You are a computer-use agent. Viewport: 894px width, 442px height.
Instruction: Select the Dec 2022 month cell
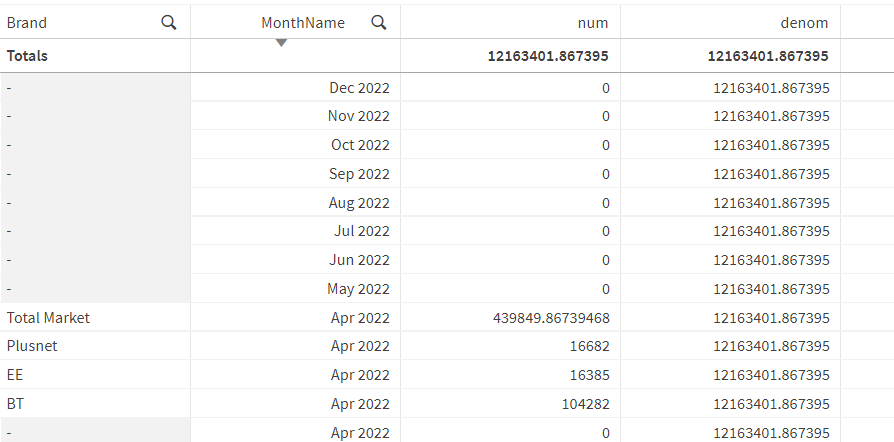point(359,88)
